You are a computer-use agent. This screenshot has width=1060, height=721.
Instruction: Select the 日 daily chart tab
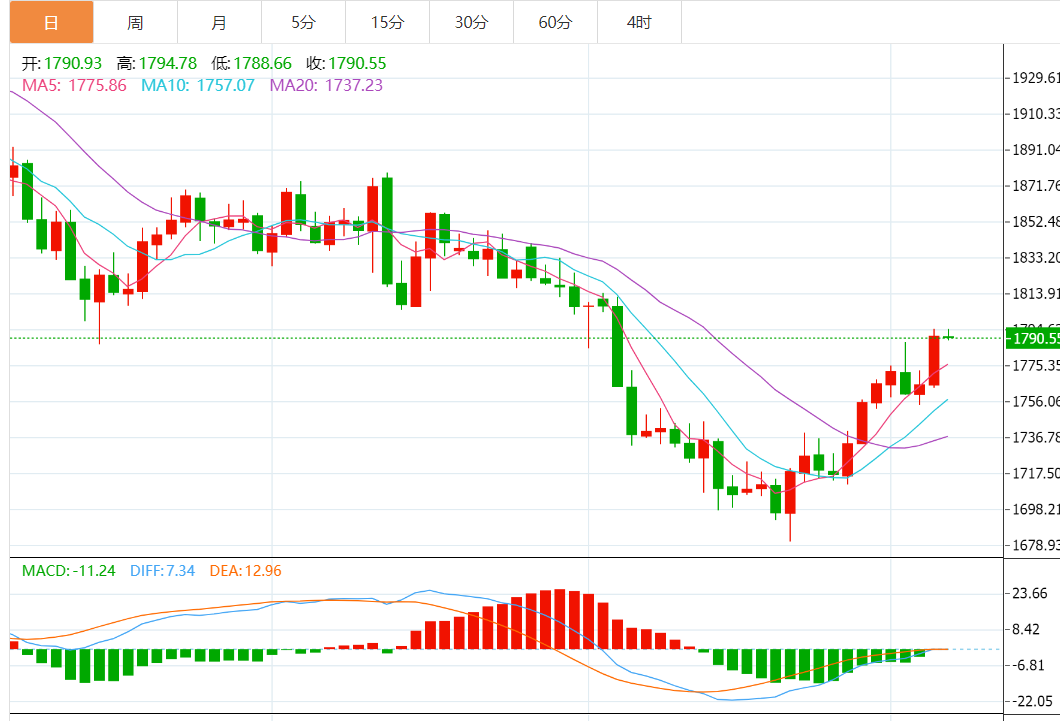51,22
